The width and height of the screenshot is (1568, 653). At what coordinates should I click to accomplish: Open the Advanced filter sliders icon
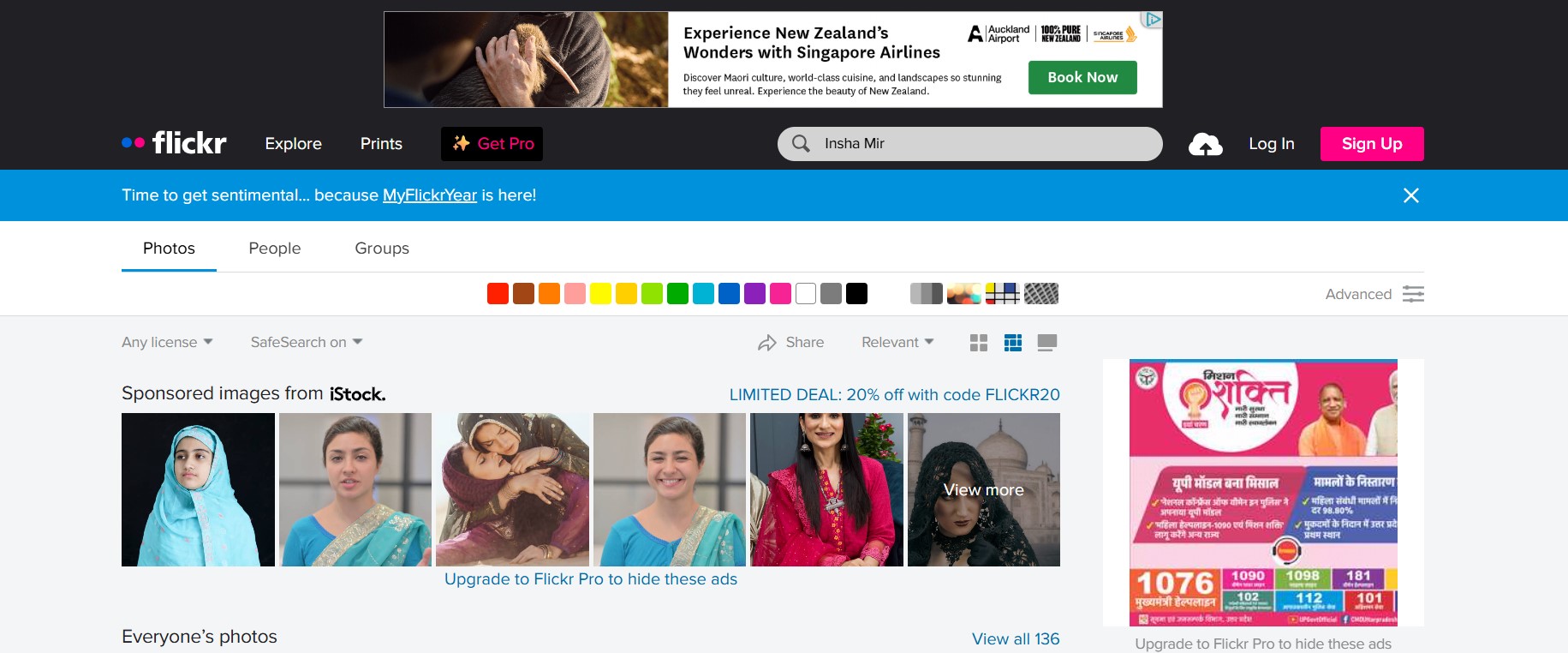pyautogui.click(x=1414, y=294)
